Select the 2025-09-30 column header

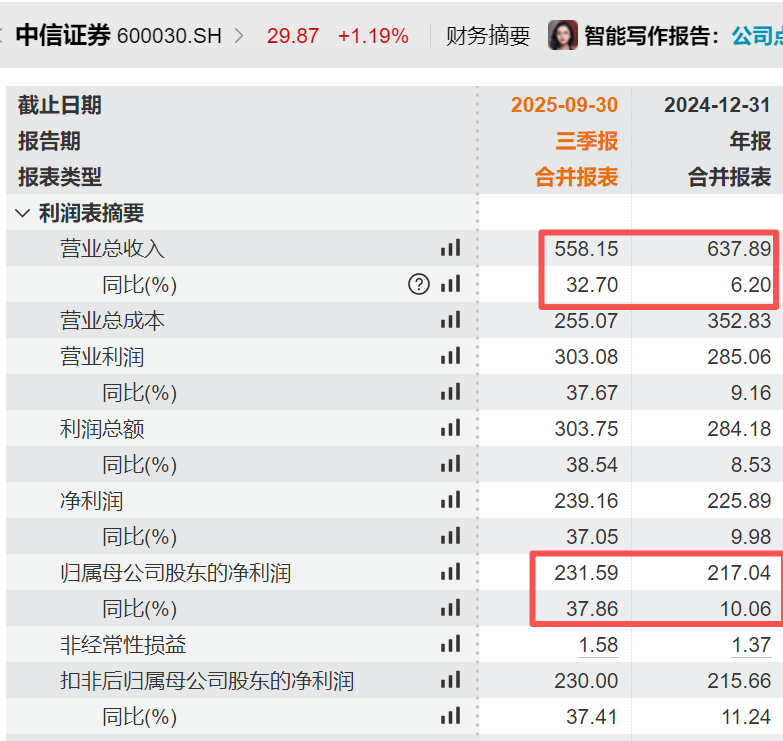tap(564, 105)
